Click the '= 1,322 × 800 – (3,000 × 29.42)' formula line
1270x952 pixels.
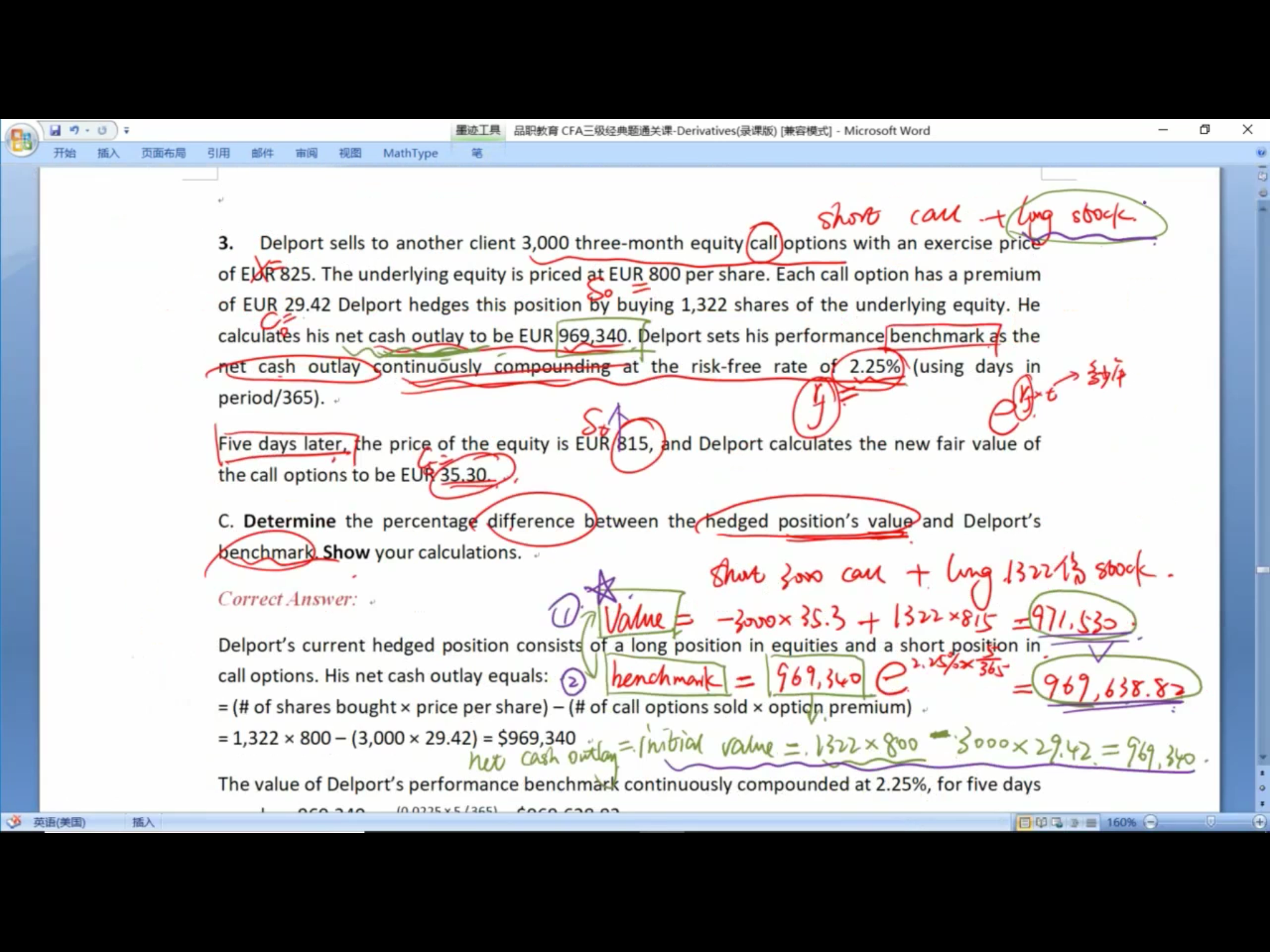397,738
